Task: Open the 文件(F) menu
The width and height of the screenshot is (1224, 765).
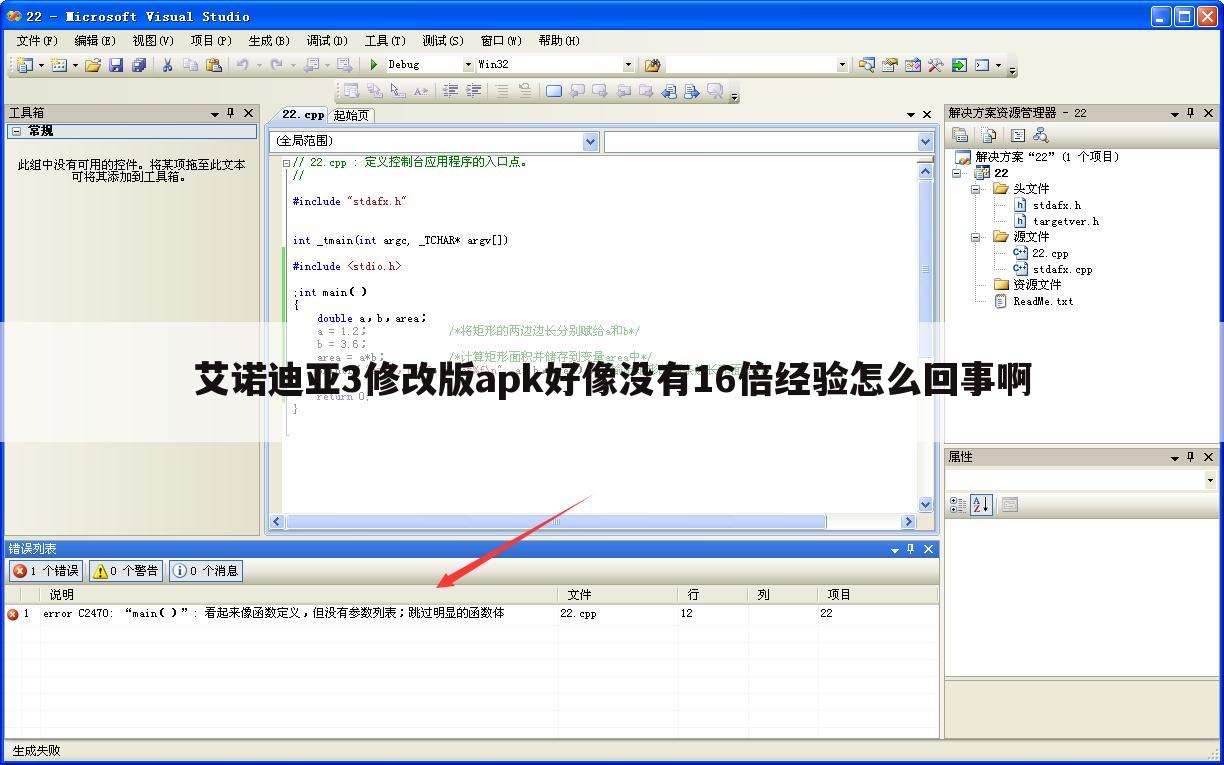Action: click(37, 41)
